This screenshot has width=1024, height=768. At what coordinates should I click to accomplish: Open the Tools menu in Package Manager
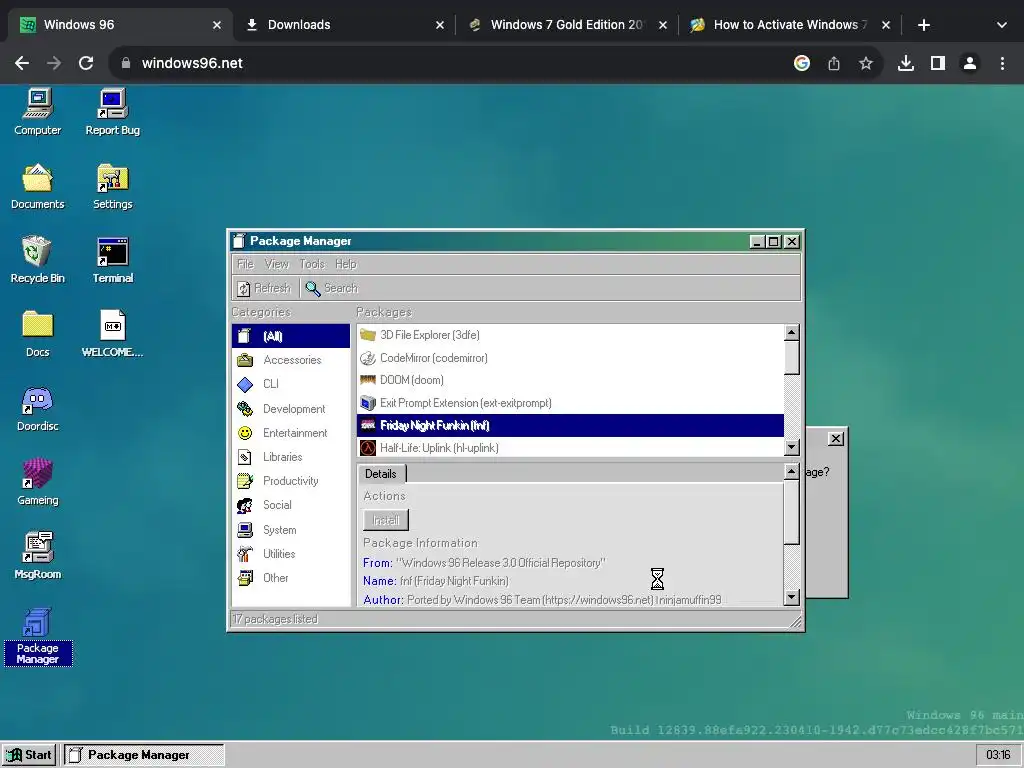point(312,264)
